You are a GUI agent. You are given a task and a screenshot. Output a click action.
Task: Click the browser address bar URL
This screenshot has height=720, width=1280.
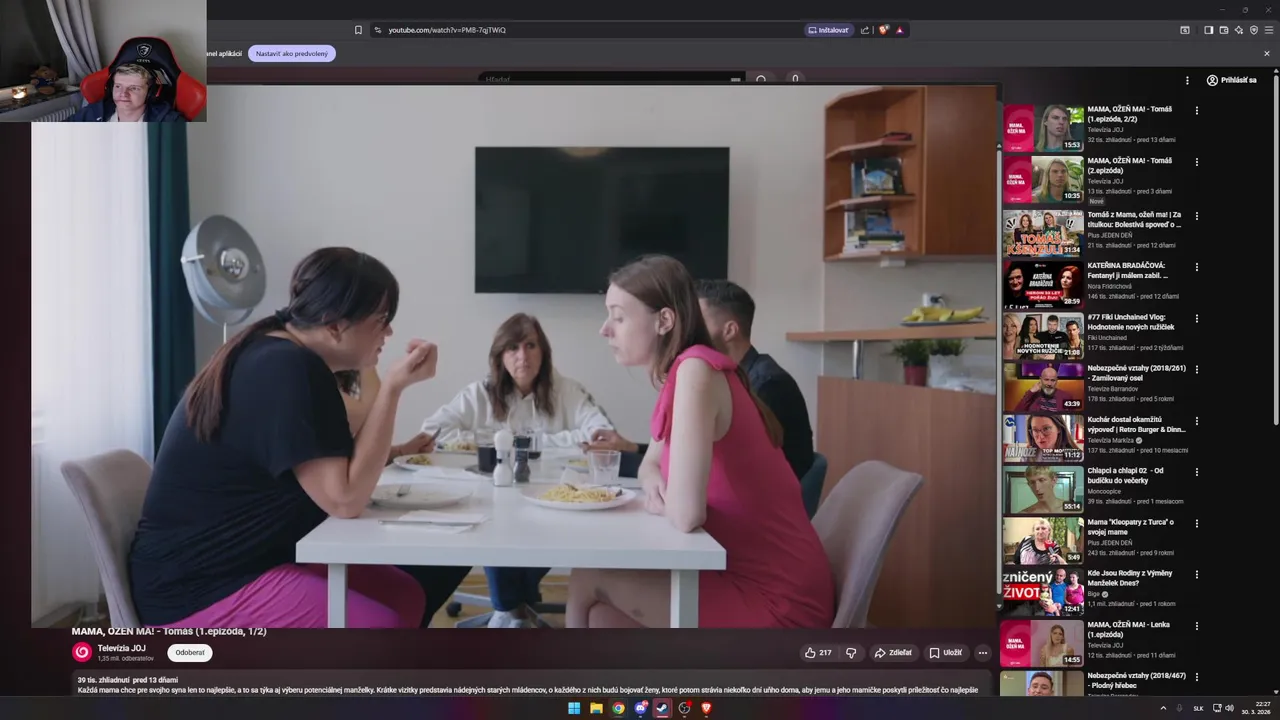[447, 30]
